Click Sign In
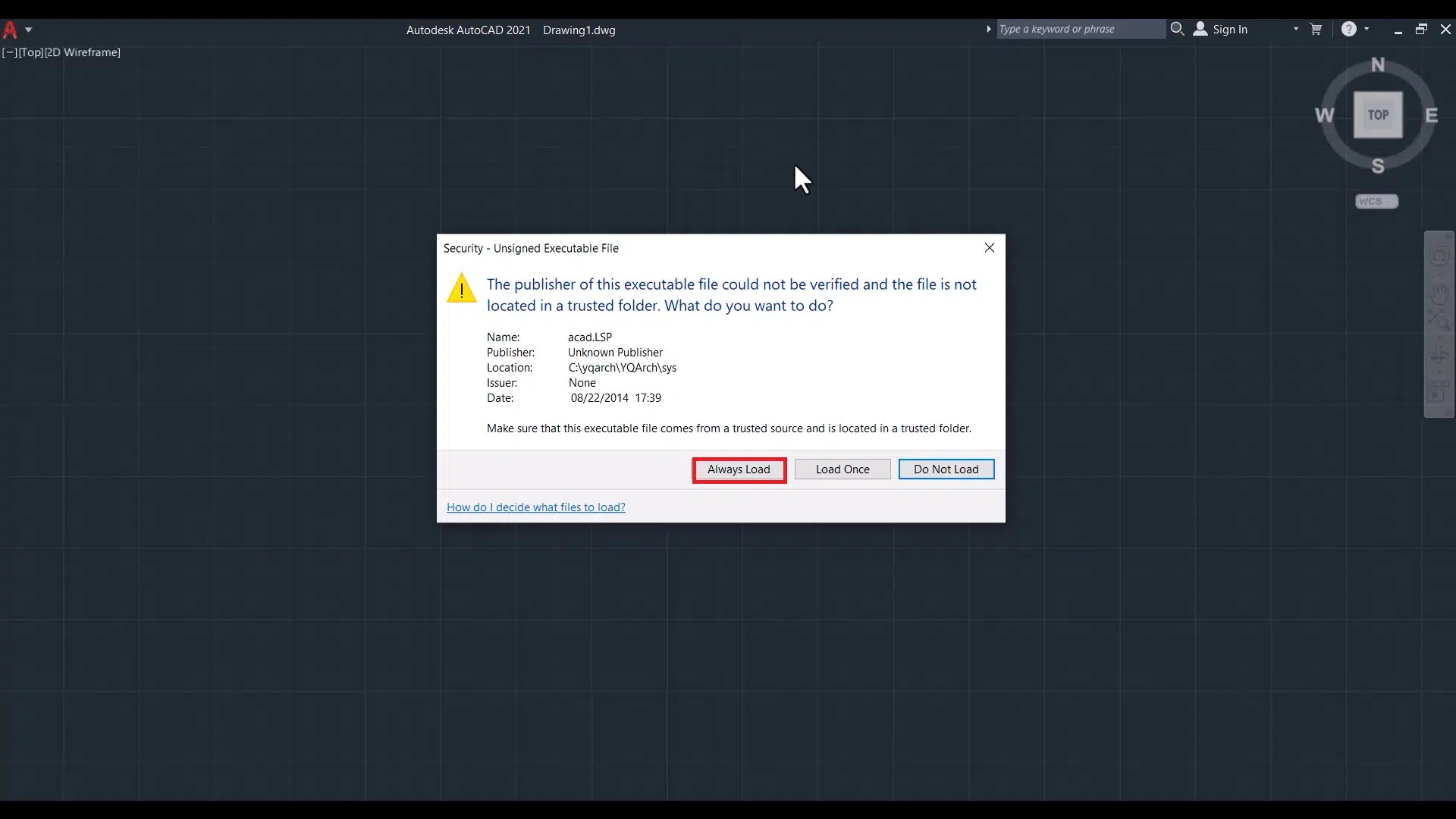The height and width of the screenshot is (819, 1456). pos(1228,29)
